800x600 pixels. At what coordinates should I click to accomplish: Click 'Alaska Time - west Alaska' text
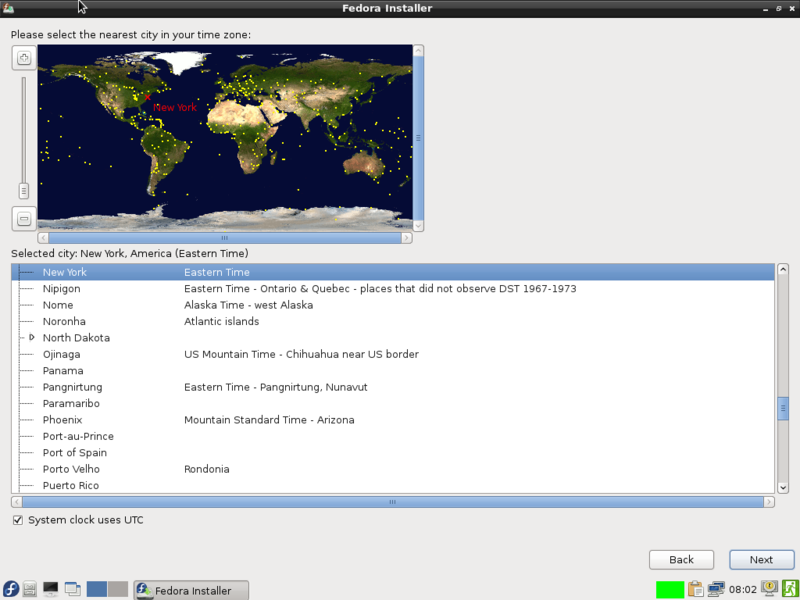coord(248,305)
